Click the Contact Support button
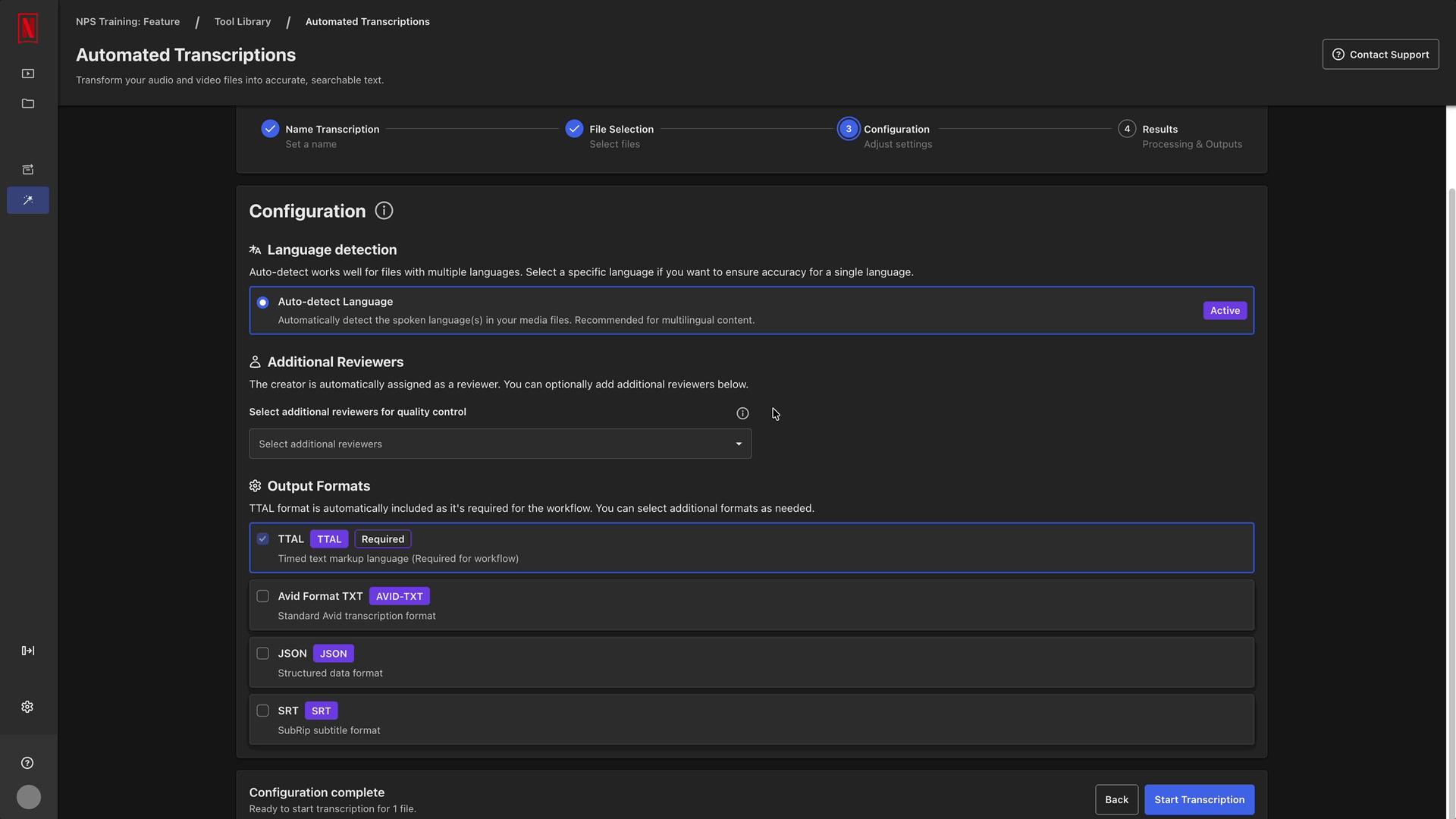Viewport: 1456px width, 819px height. pos(1380,55)
